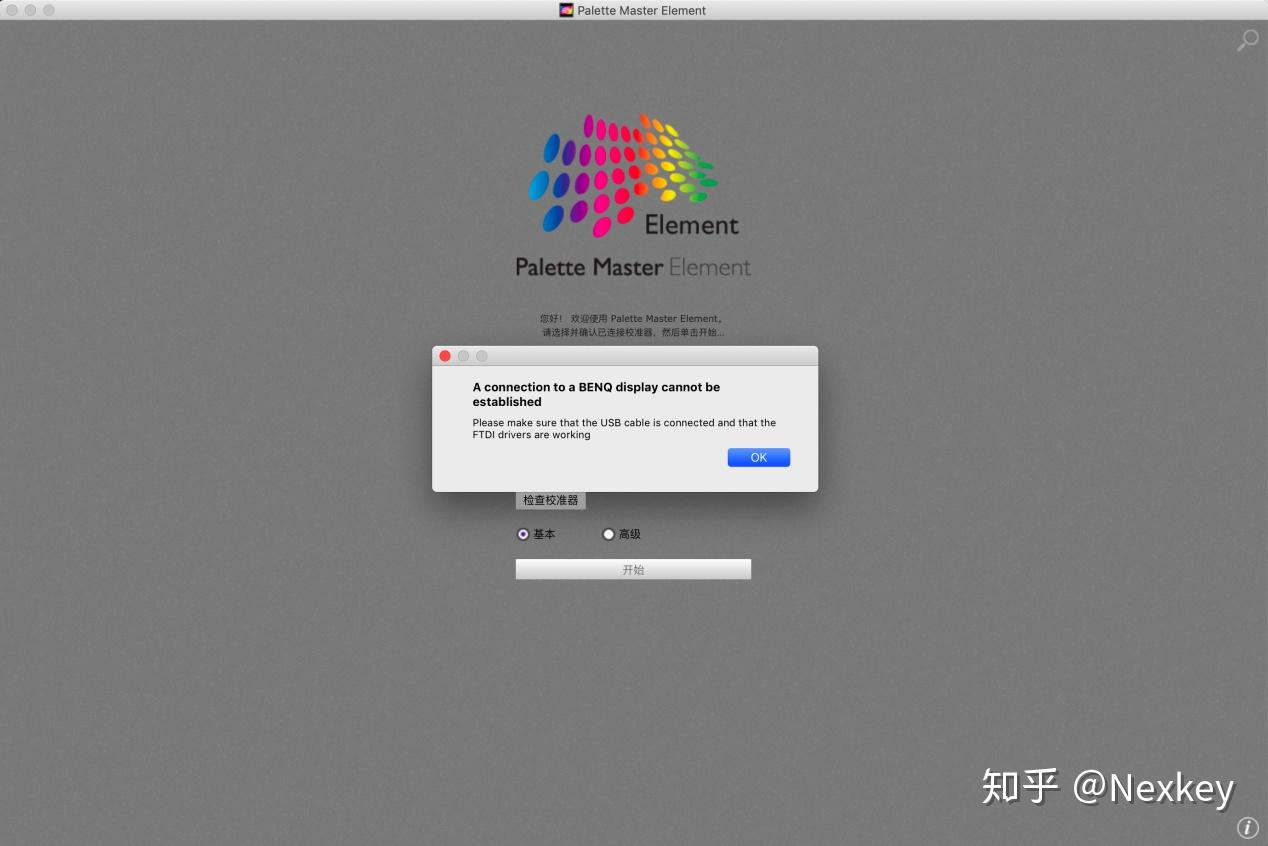Click the "FTDI drivers are working" message text
The width and height of the screenshot is (1268, 846).
(531, 435)
